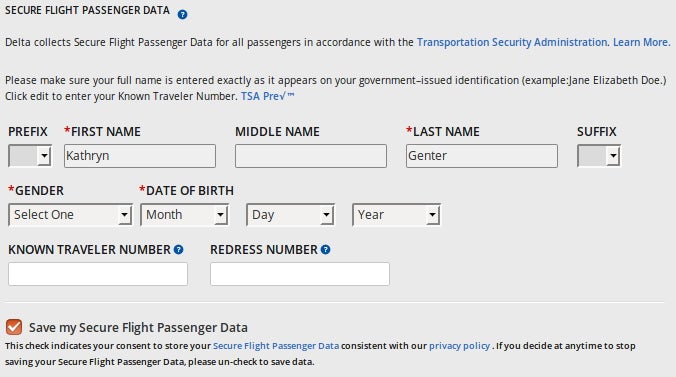Open the Redress Number help icon
Screen dimensions: 676x377
click(325, 250)
